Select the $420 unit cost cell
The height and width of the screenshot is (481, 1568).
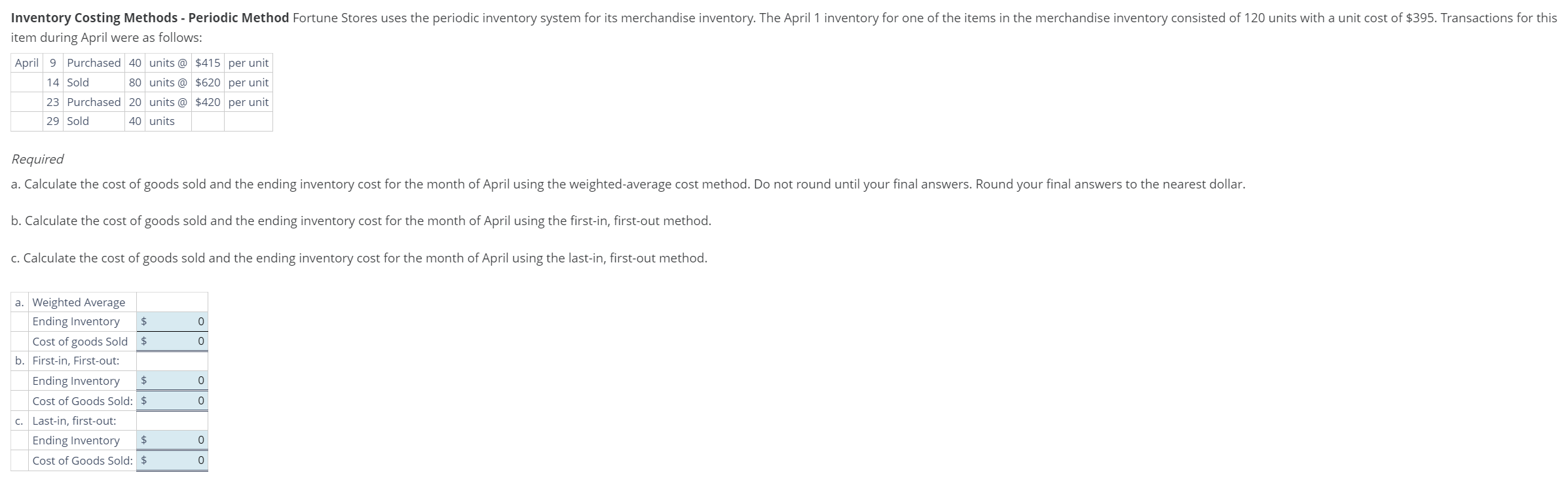[208, 102]
